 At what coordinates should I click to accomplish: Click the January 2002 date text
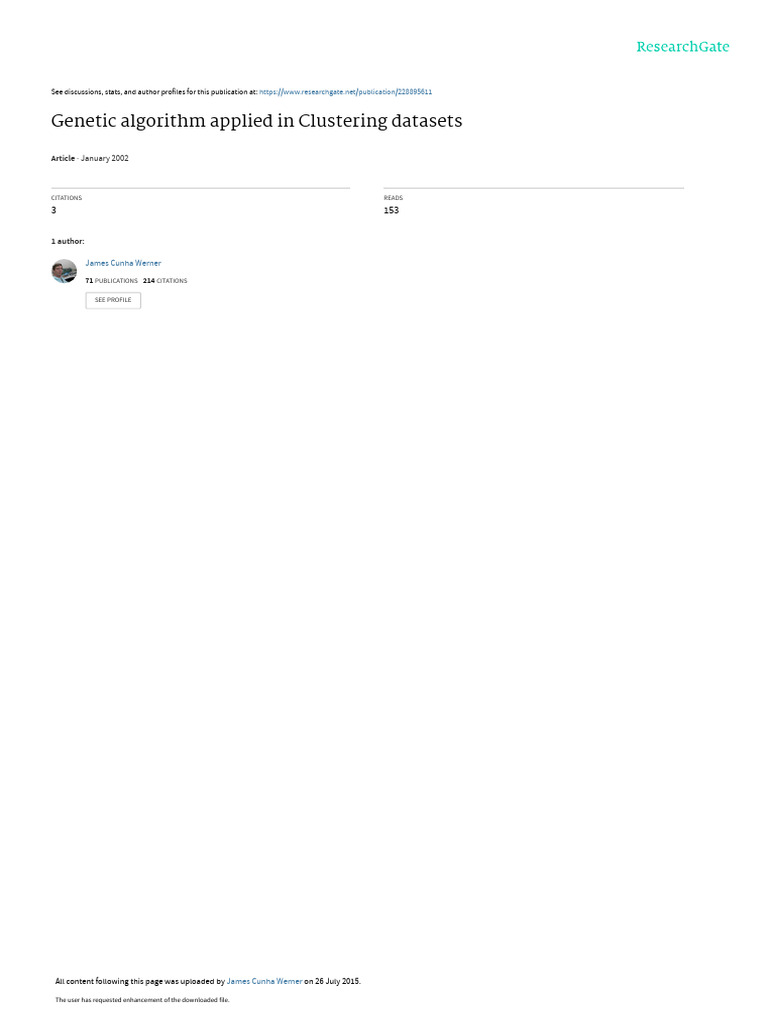pyautogui.click(x=104, y=158)
